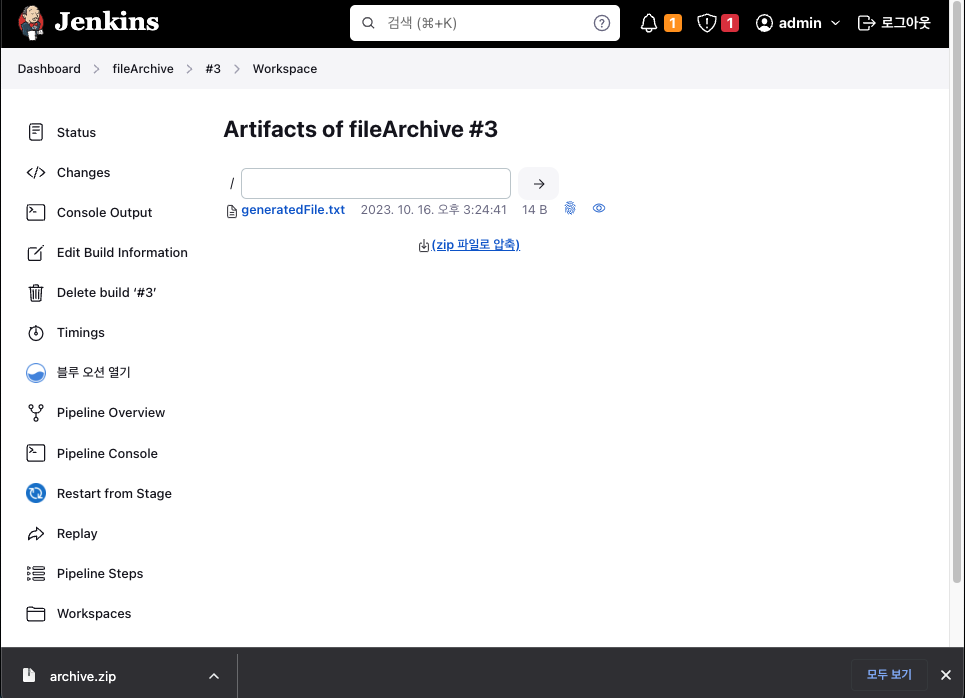The height and width of the screenshot is (698, 965).
Task: Open generatedFile.txt artifact link
Action: [x=293, y=210]
